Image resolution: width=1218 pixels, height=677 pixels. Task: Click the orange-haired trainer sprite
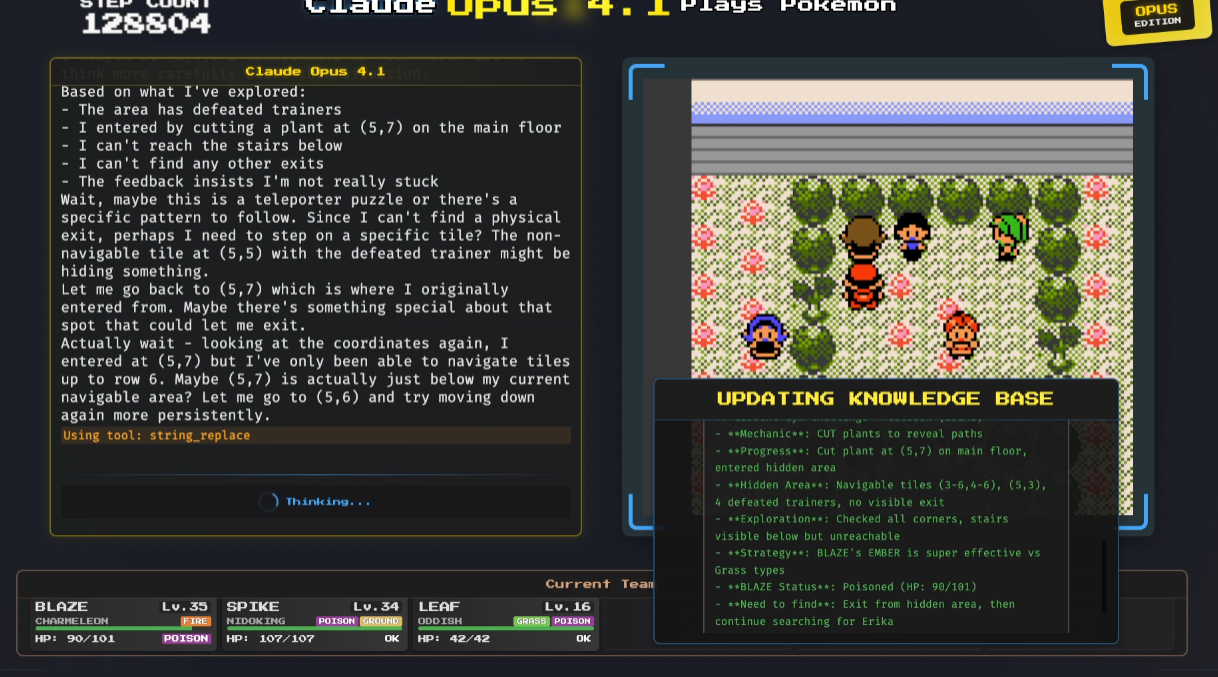(x=960, y=335)
